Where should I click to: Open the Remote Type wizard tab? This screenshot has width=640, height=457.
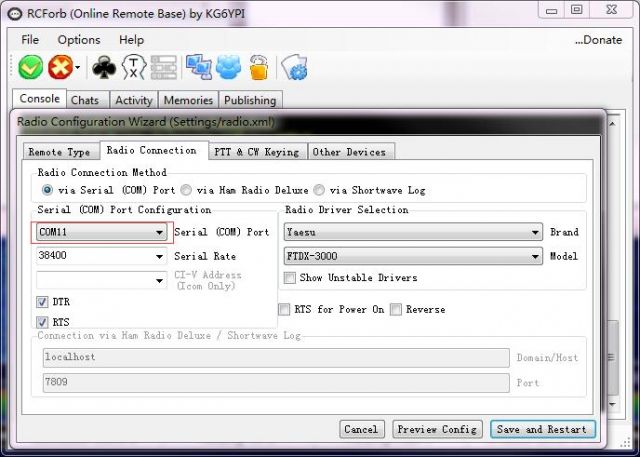(60, 152)
